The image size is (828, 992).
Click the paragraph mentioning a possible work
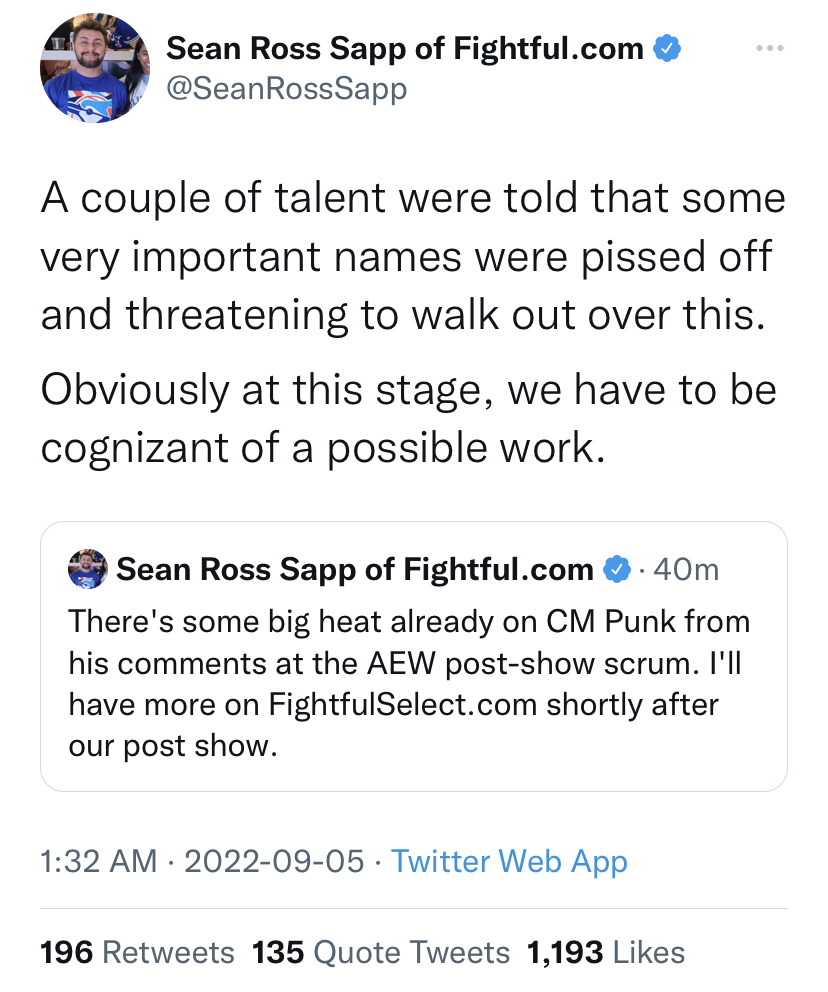(x=408, y=418)
